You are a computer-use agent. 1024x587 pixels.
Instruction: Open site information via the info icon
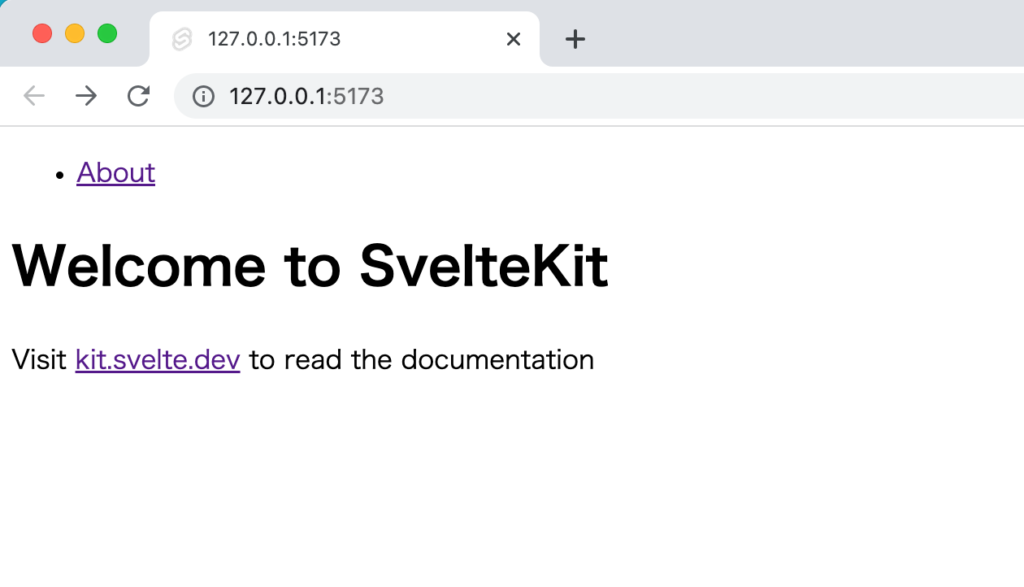click(x=202, y=96)
